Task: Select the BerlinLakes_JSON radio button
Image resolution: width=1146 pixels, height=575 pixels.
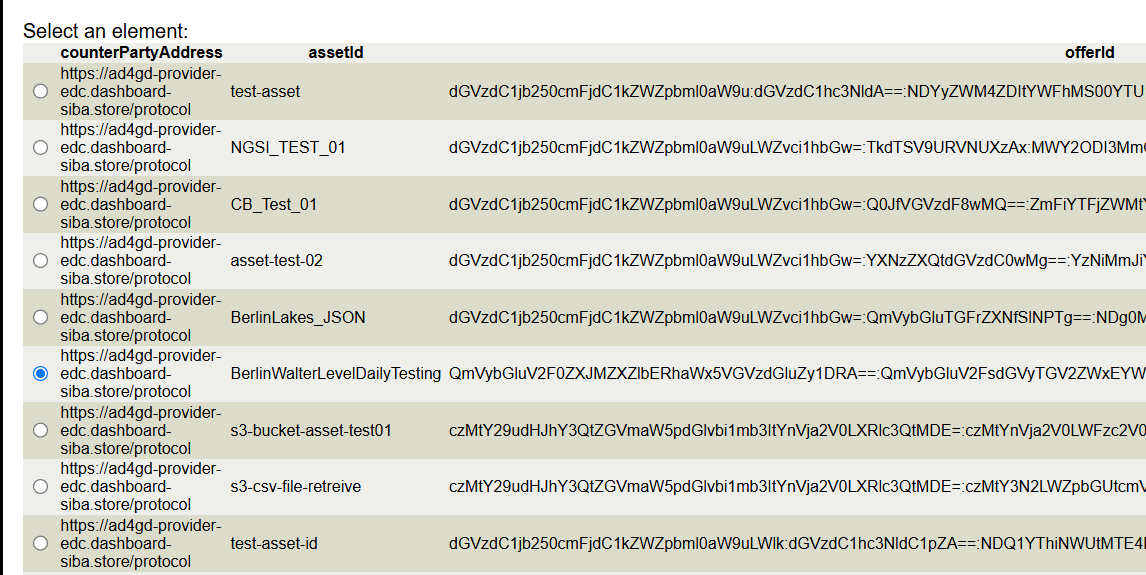Action: 40,317
